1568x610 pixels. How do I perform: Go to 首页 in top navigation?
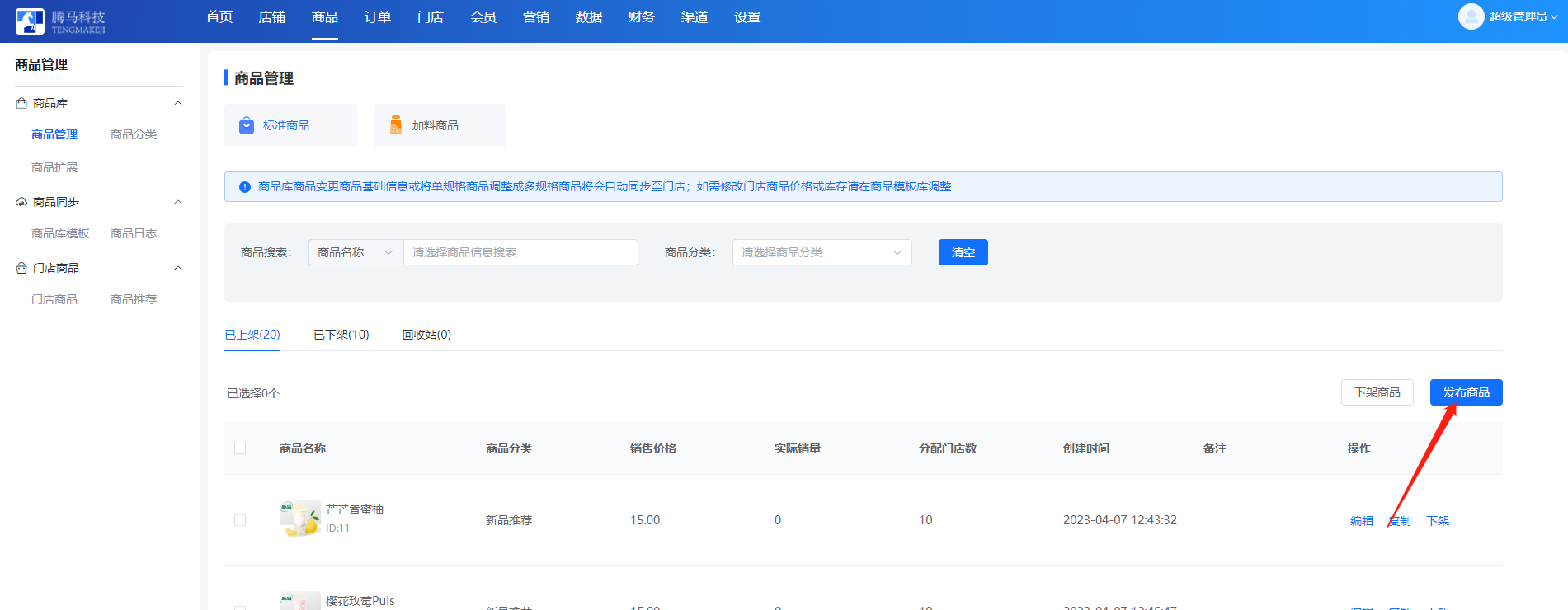point(219,17)
